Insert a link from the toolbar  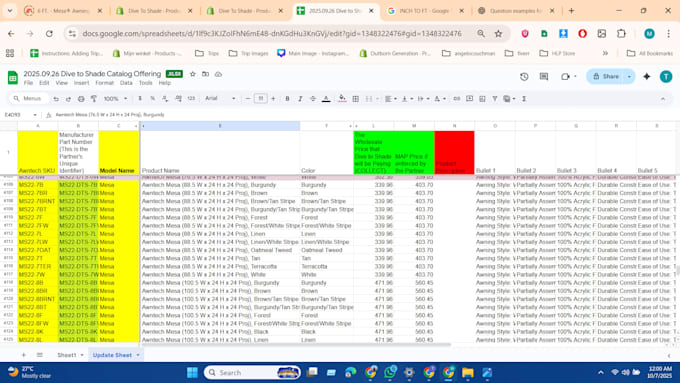click(x=457, y=99)
